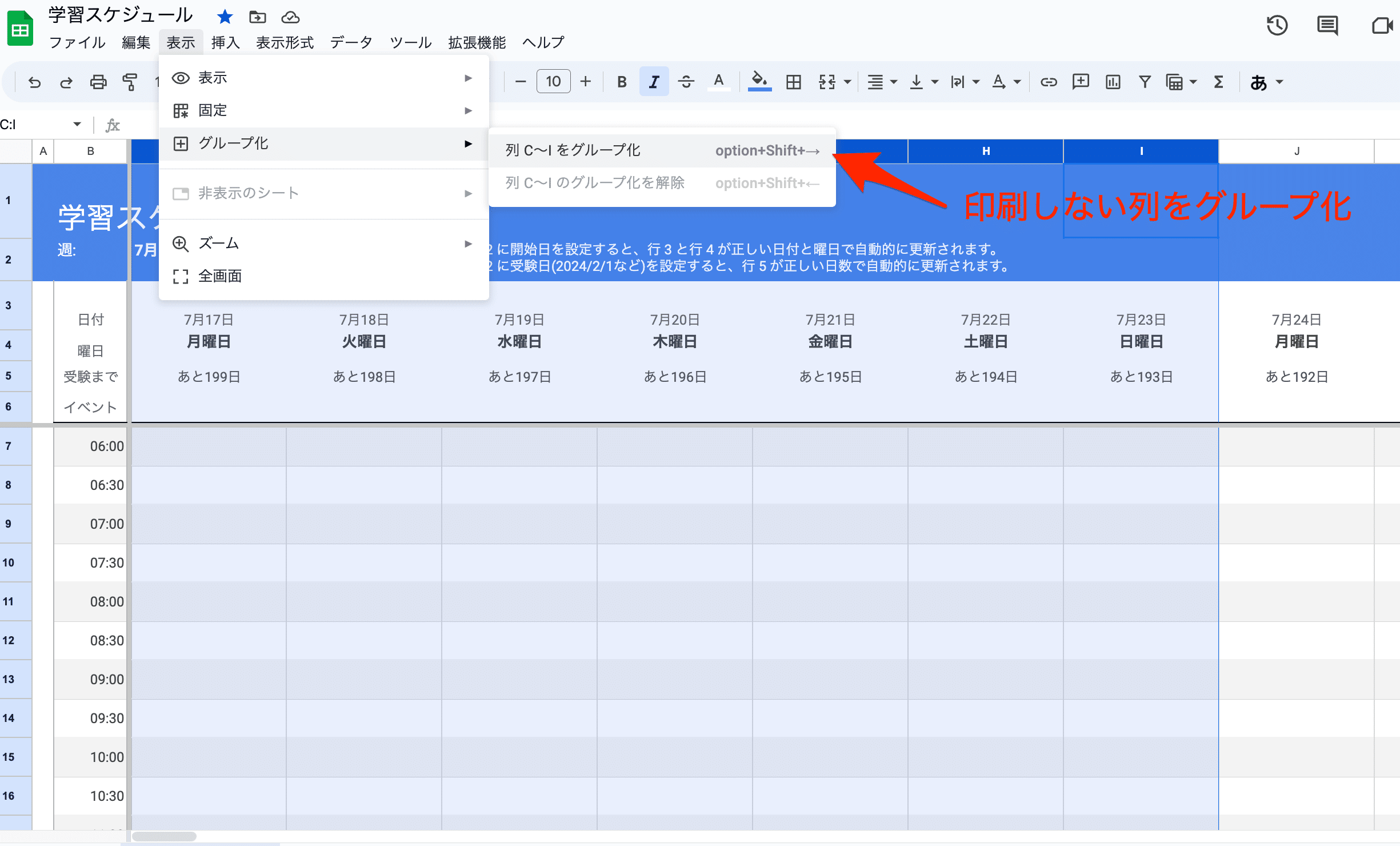Open the version history clock icon

[x=1277, y=26]
